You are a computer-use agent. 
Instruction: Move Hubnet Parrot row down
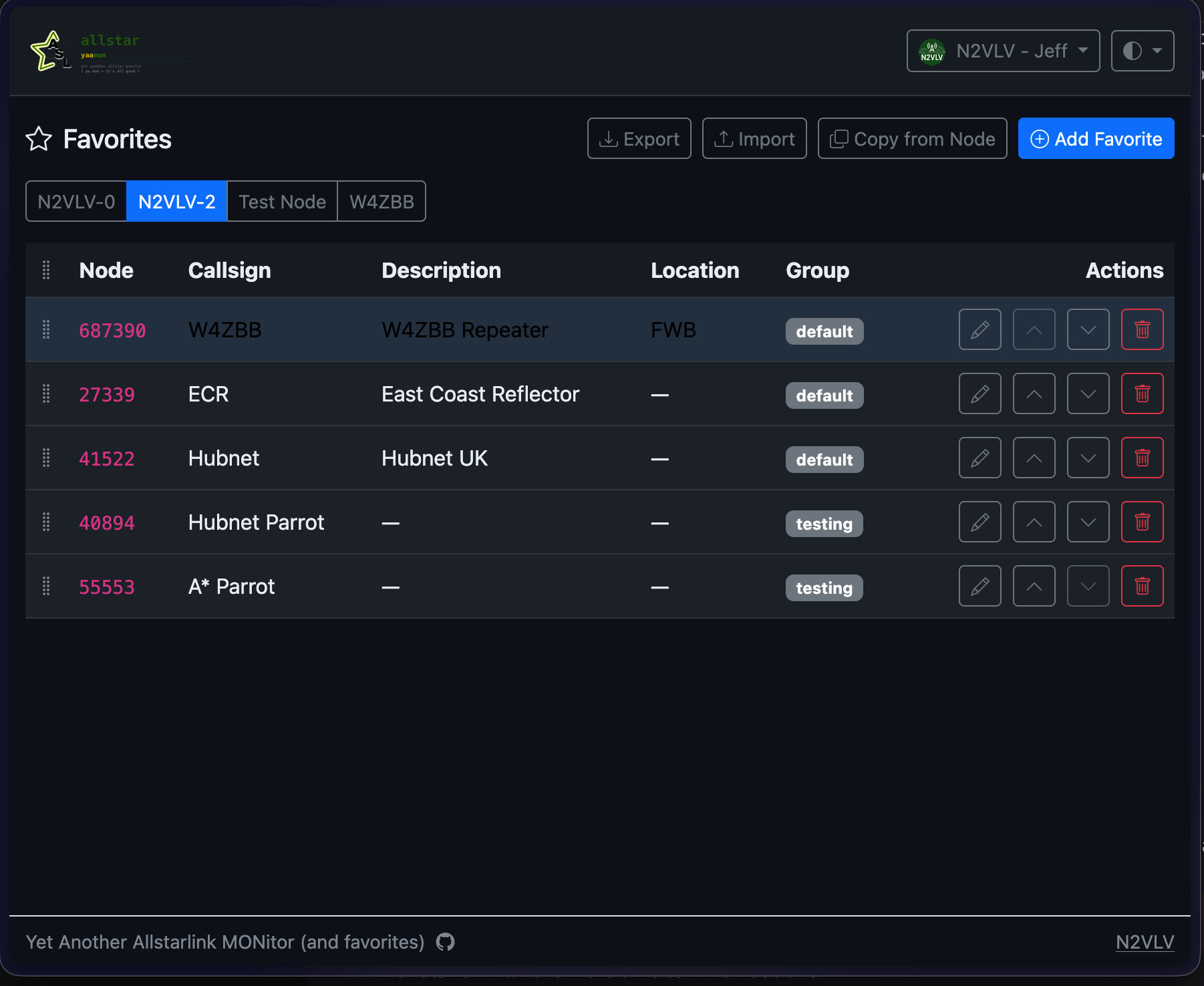pyautogui.click(x=1088, y=522)
